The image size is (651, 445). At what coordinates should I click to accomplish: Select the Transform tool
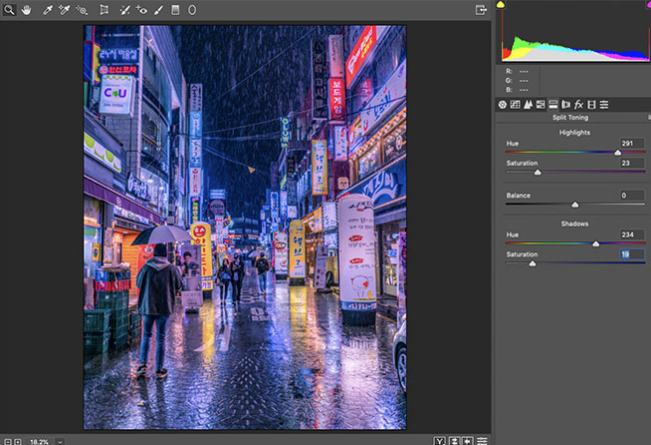click(104, 10)
